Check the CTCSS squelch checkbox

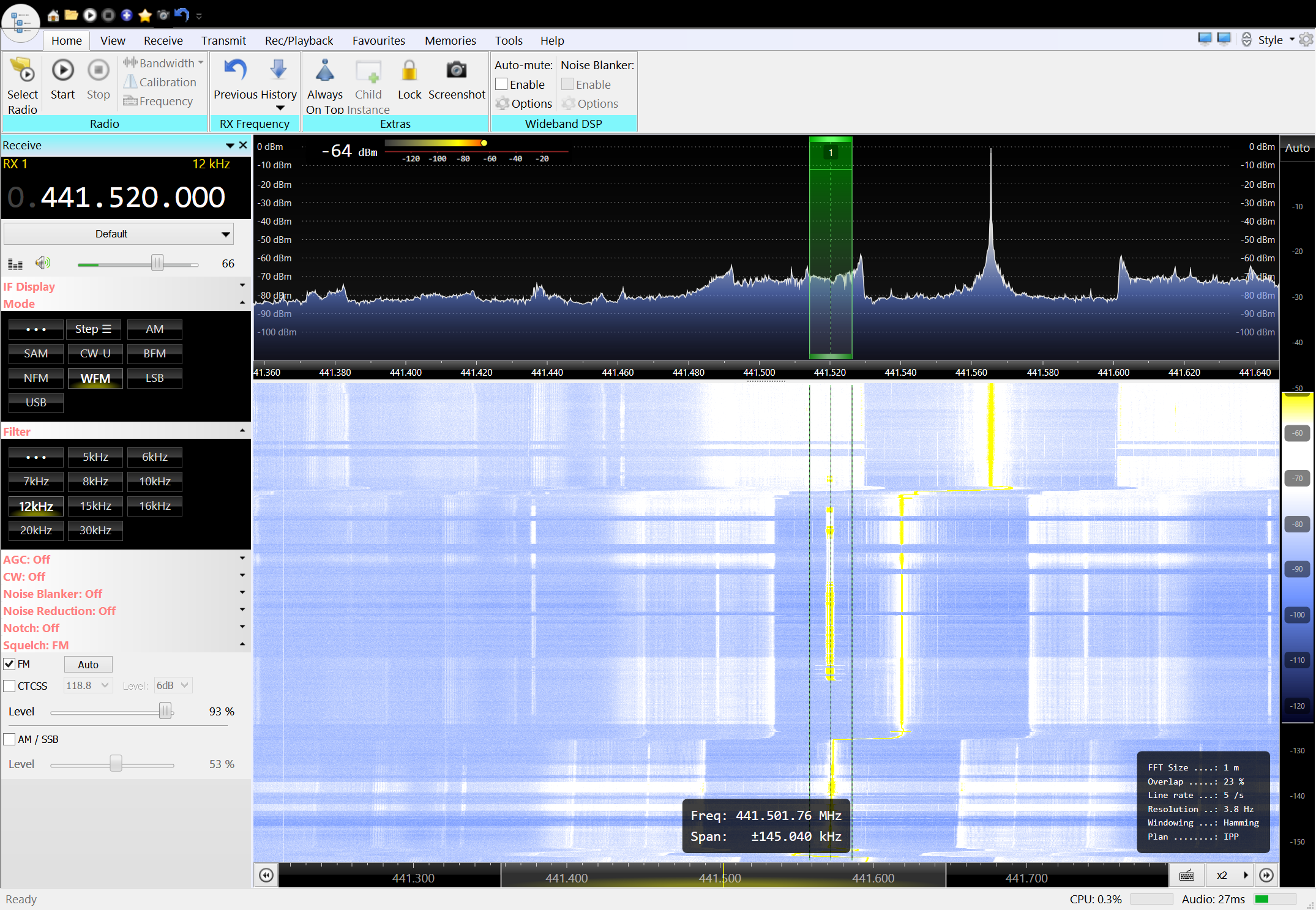[10, 686]
